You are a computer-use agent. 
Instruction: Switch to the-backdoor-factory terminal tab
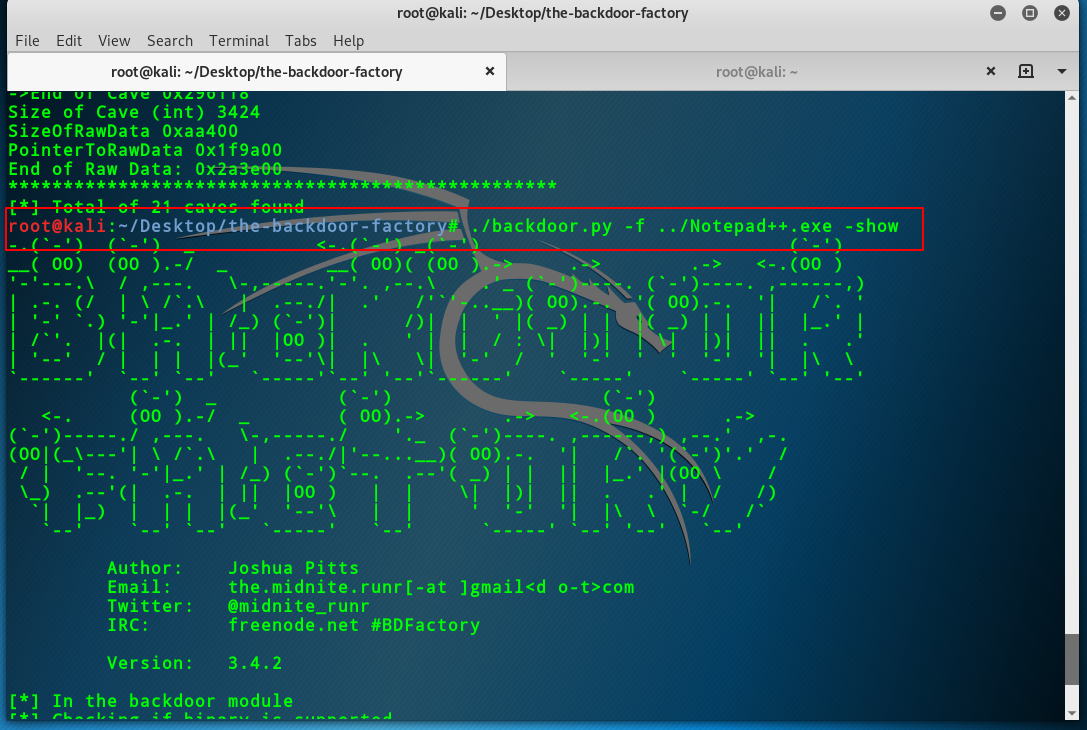(256, 72)
